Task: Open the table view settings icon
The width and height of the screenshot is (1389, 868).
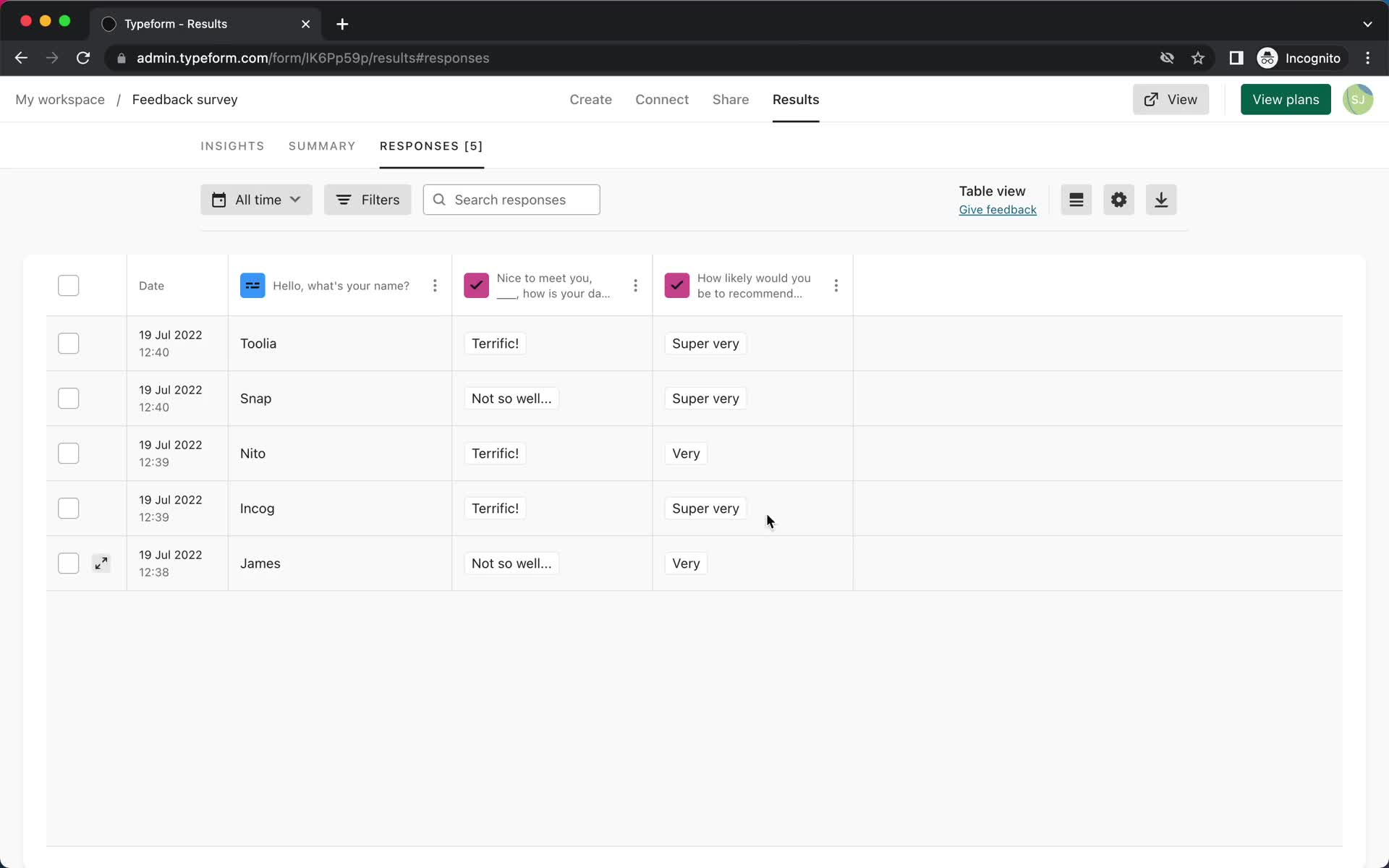Action: 1118,199
